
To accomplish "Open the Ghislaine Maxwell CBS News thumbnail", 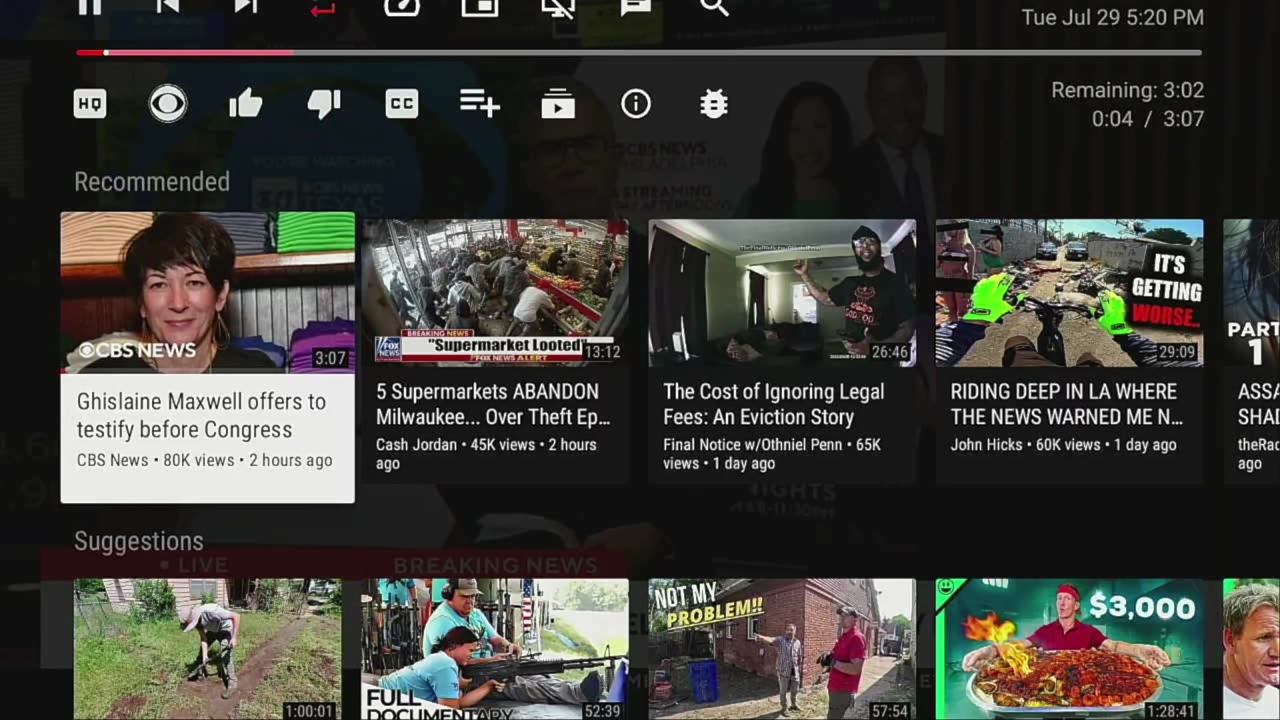I will tap(208, 292).
